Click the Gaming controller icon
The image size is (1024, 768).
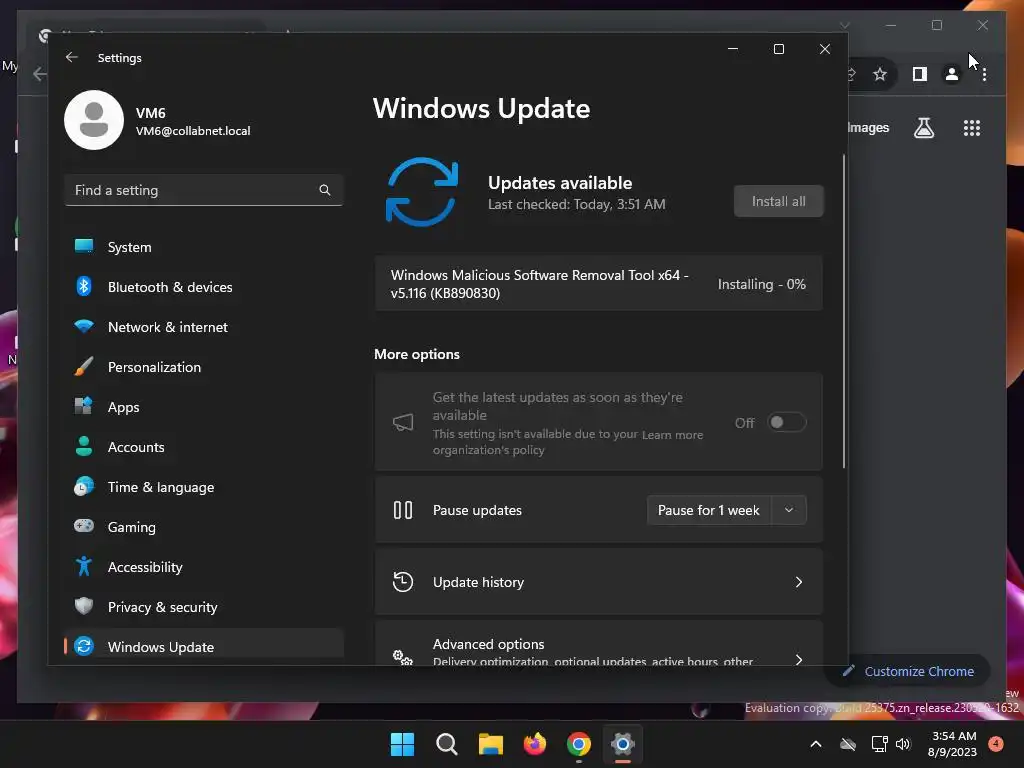84,526
